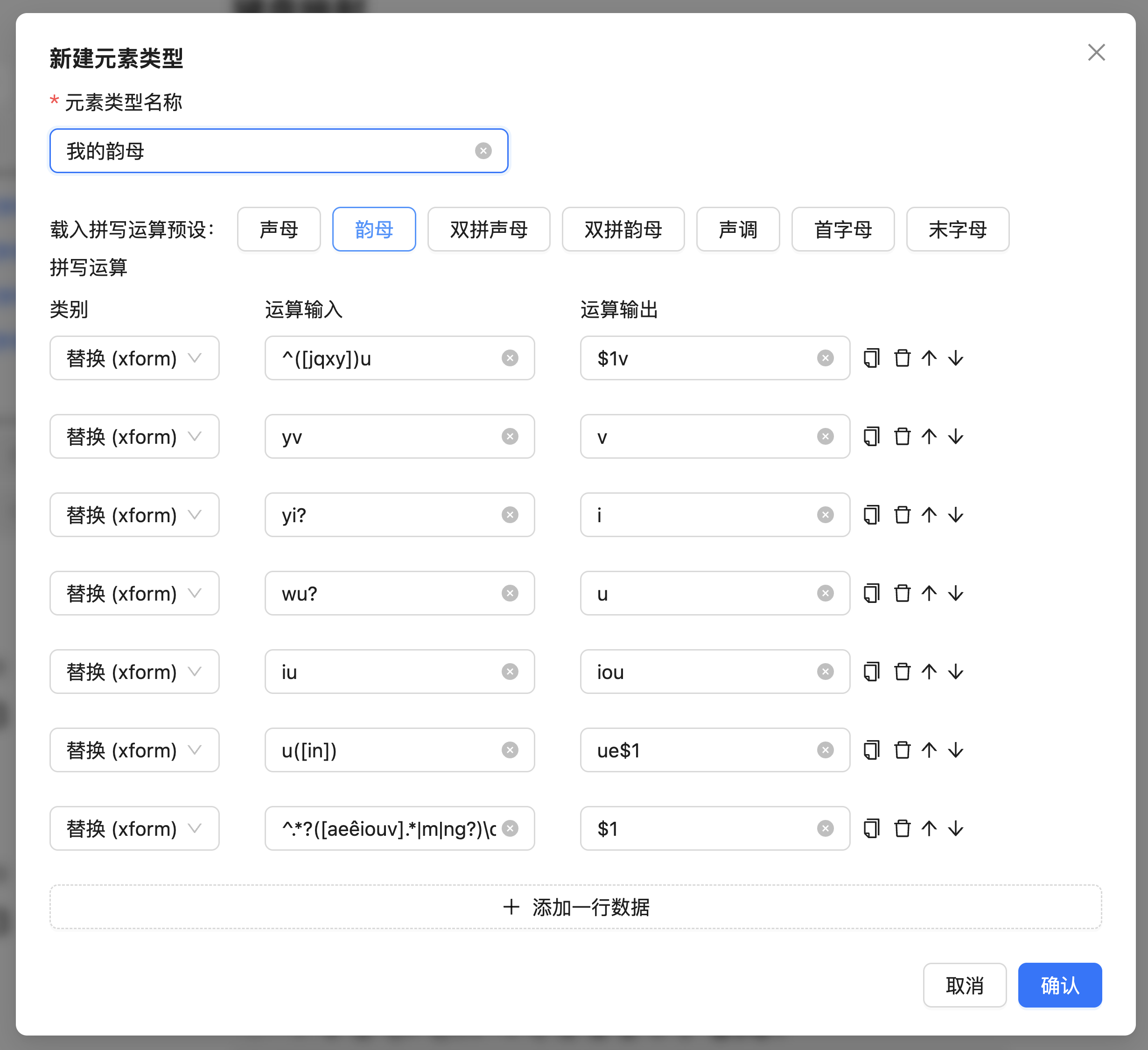Viewport: 1148px width, 1050px height.
Task: Load the 声母 preset
Action: point(279,230)
